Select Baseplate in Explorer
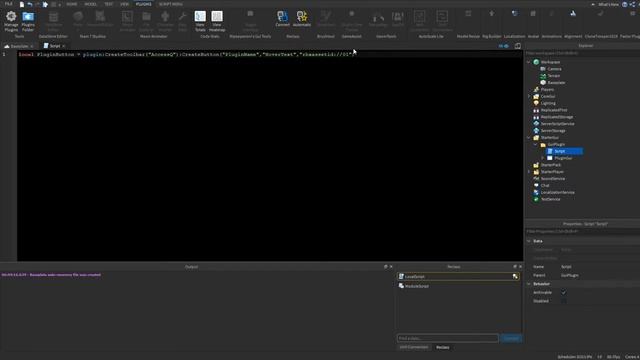 [x=556, y=83]
